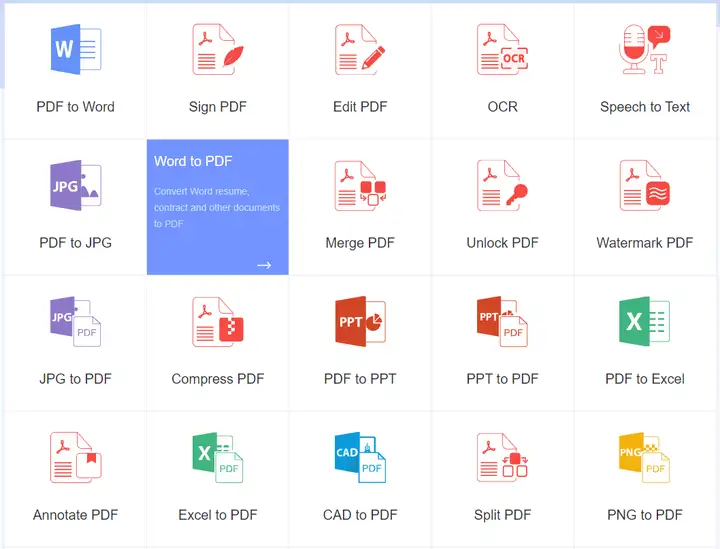Click the PDF to JPG label
The image size is (720, 549).
[x=76, y=242]
